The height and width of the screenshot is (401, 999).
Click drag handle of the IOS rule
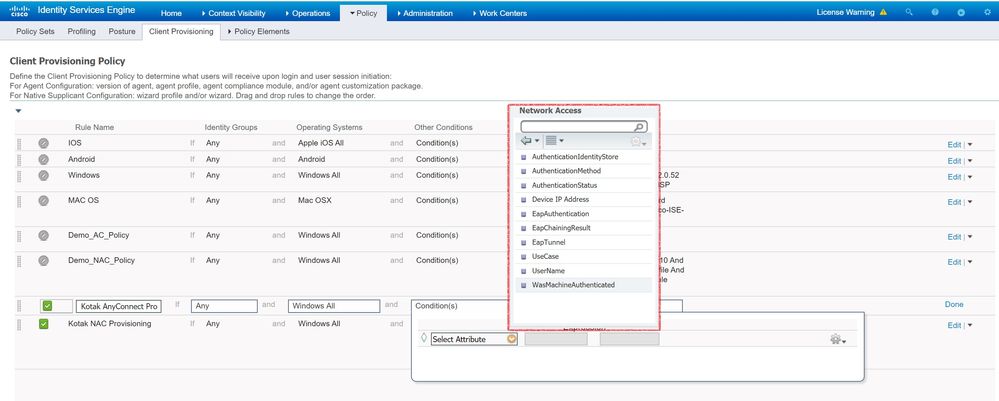(19, 143)
